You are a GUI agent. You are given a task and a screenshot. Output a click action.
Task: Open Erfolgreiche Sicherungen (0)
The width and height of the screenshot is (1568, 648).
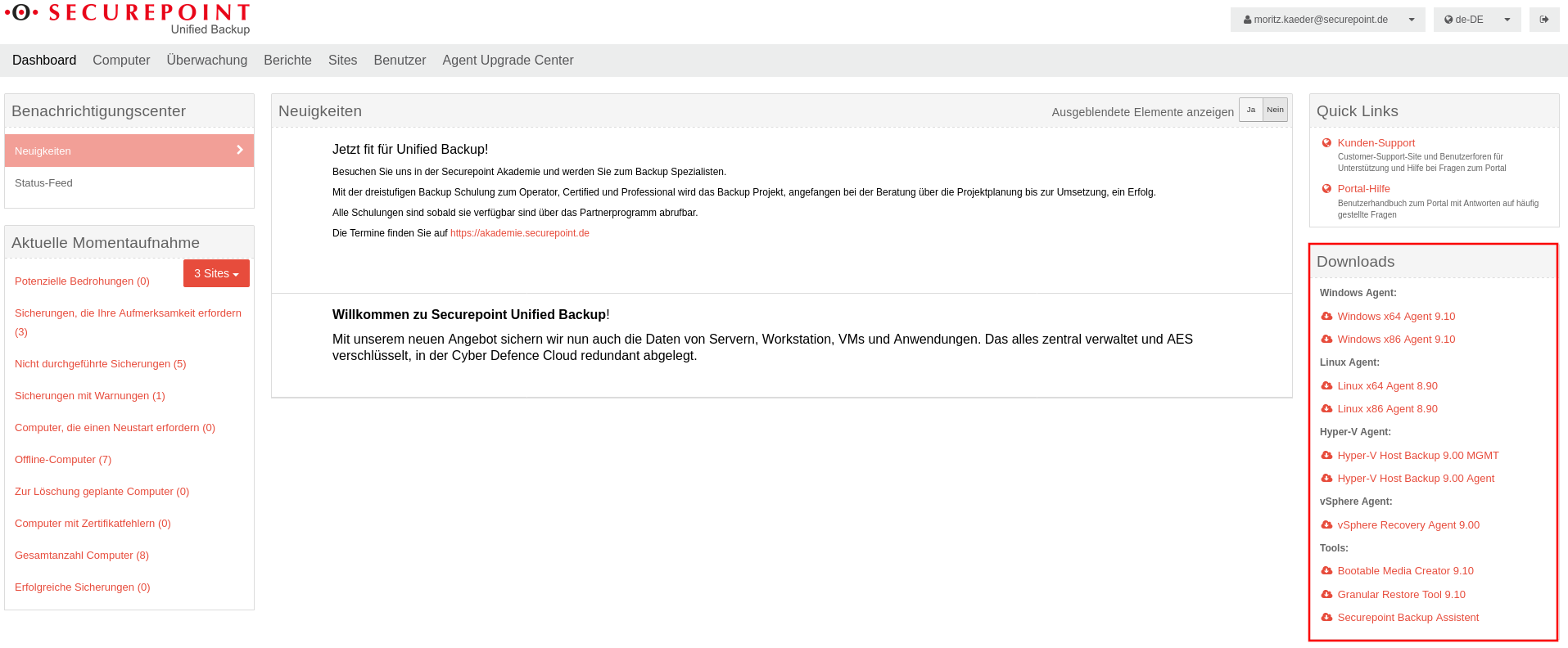tap(83, 587)
